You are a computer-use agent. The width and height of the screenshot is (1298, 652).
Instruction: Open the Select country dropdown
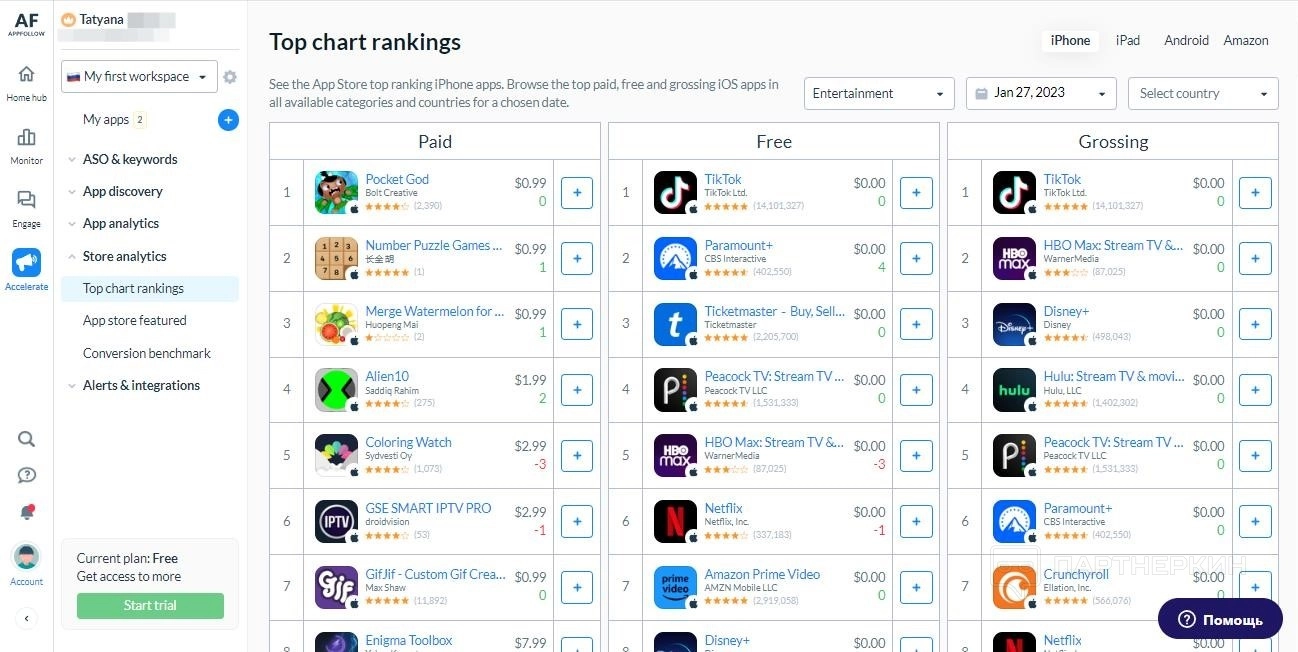tap(1203, 94)
